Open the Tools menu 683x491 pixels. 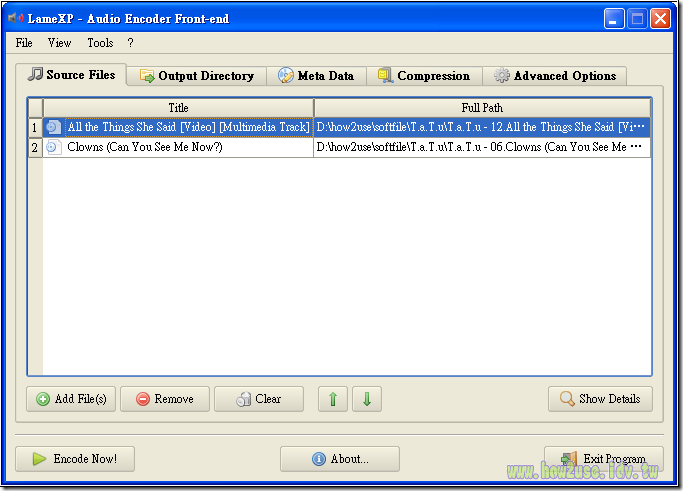(100, 43)
